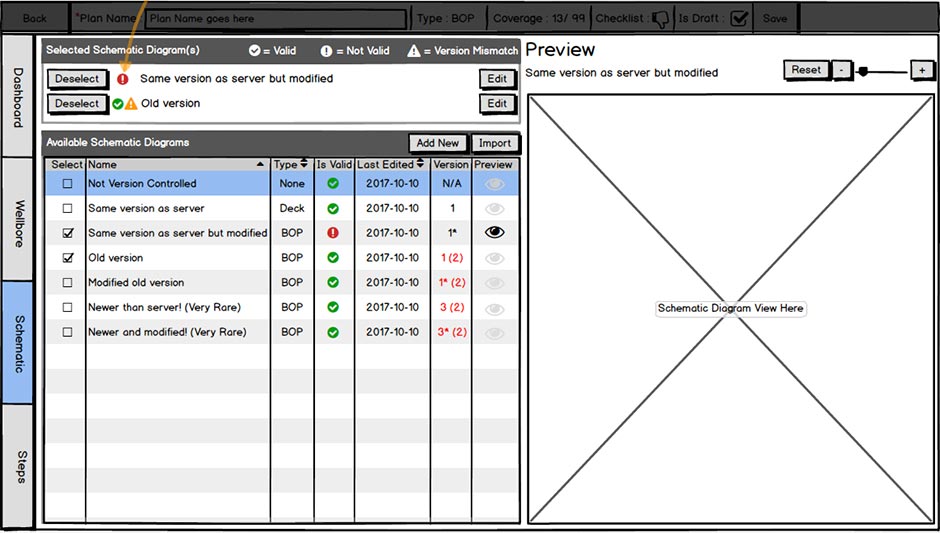Click the Plan Name input field
The width and height of the screenshot is (940, 533).
pos(277,18)
